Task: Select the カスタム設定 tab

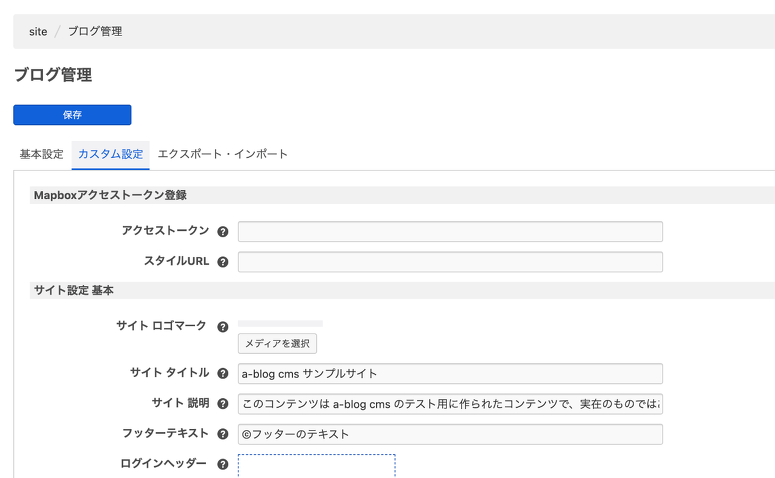Action: point(110,155)
